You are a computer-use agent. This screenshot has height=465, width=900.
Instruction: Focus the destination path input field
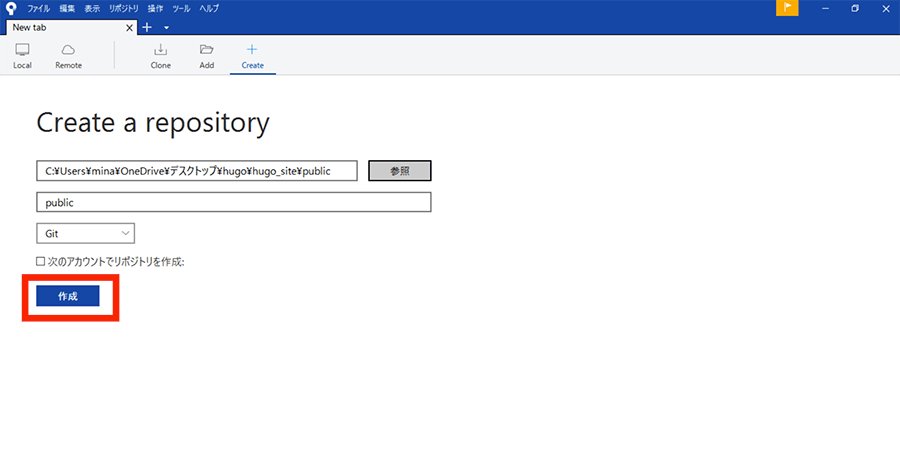[x=197, y=170]
